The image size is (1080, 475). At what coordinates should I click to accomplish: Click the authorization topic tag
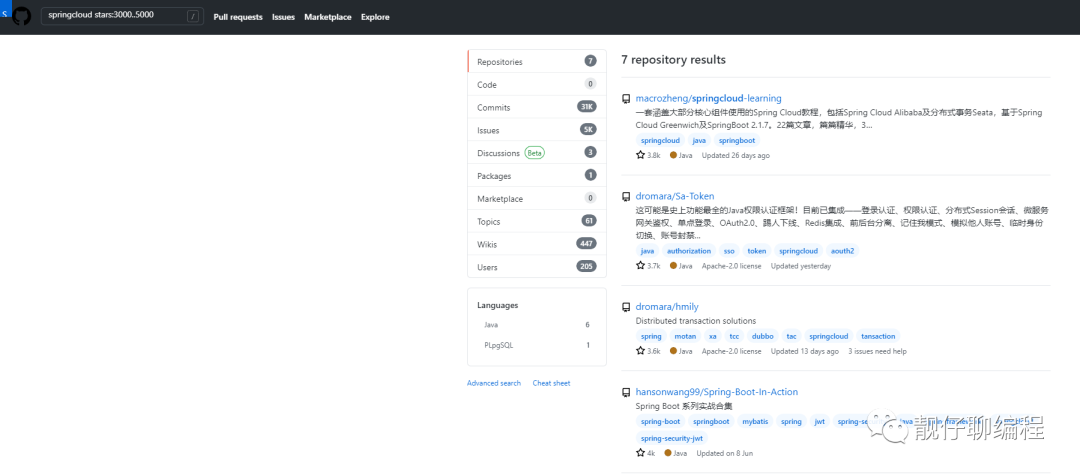[689, 251]
